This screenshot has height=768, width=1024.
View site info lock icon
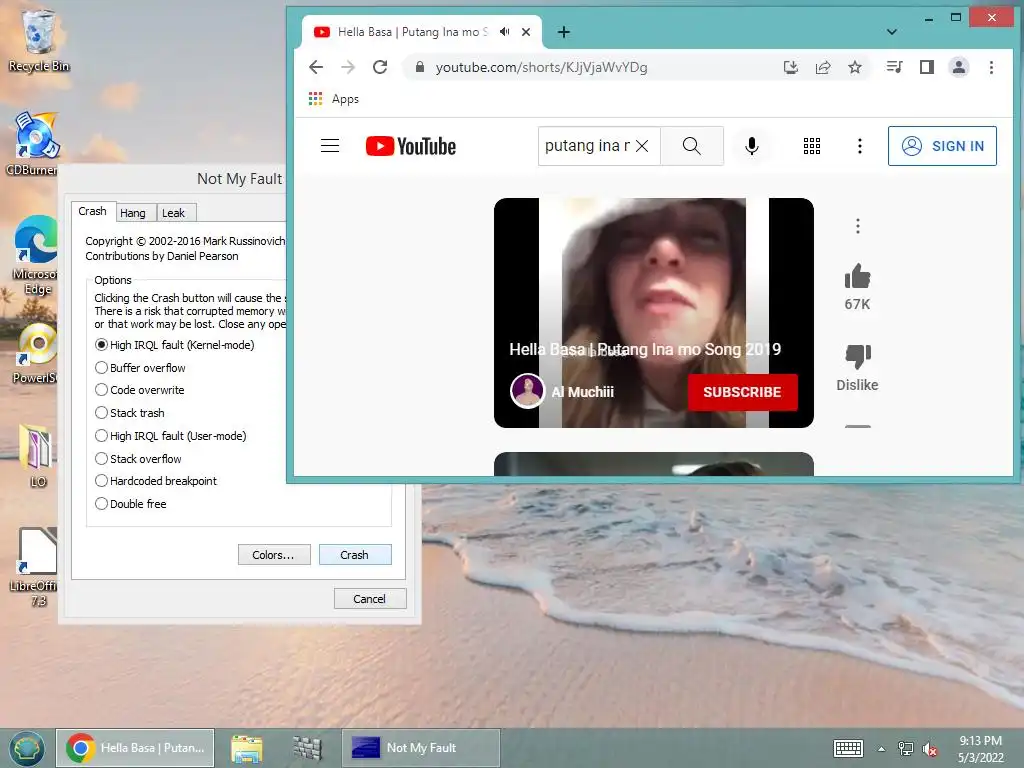pos(420,67)
